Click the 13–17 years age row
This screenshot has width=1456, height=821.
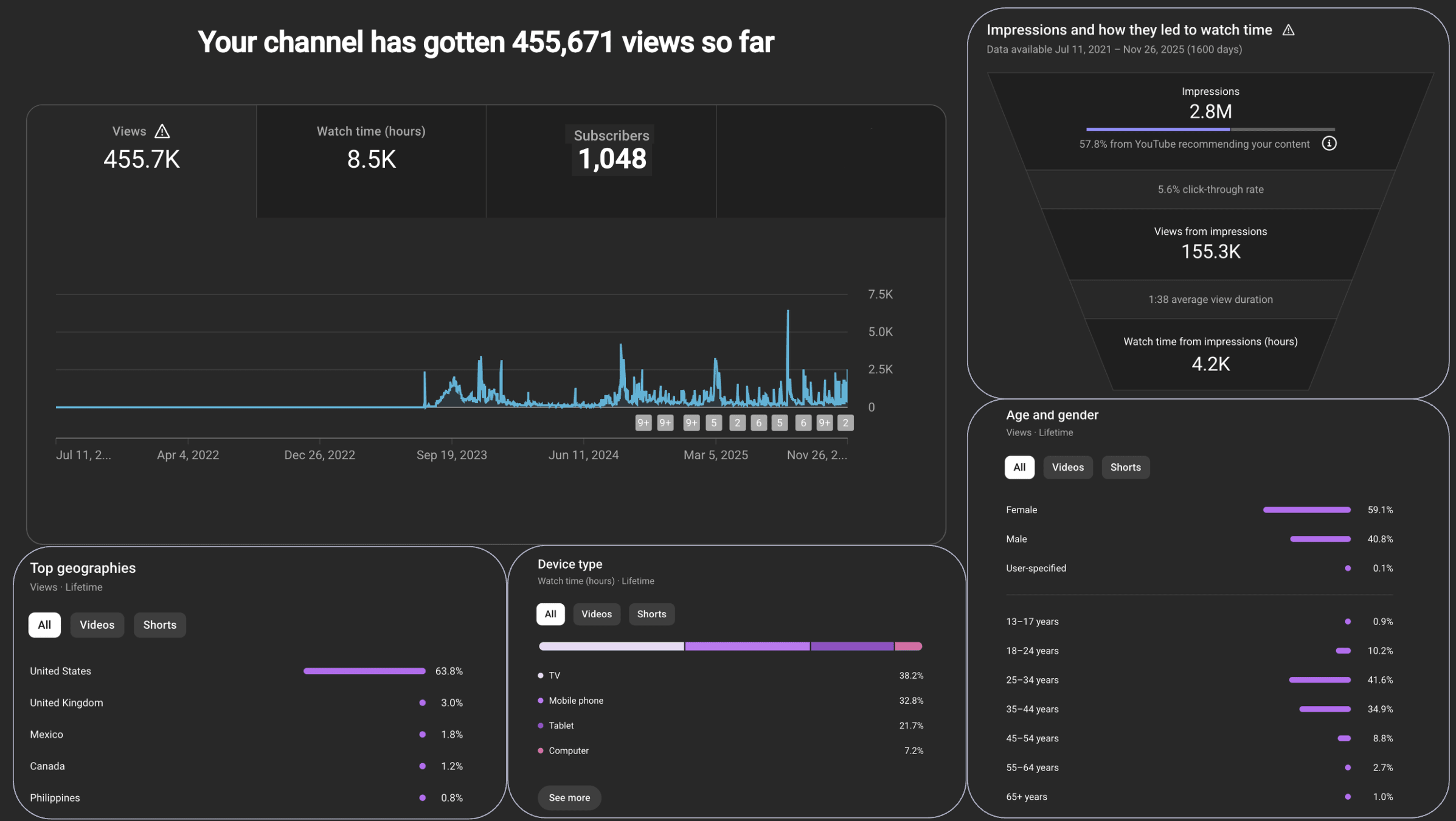(1199, 622)
